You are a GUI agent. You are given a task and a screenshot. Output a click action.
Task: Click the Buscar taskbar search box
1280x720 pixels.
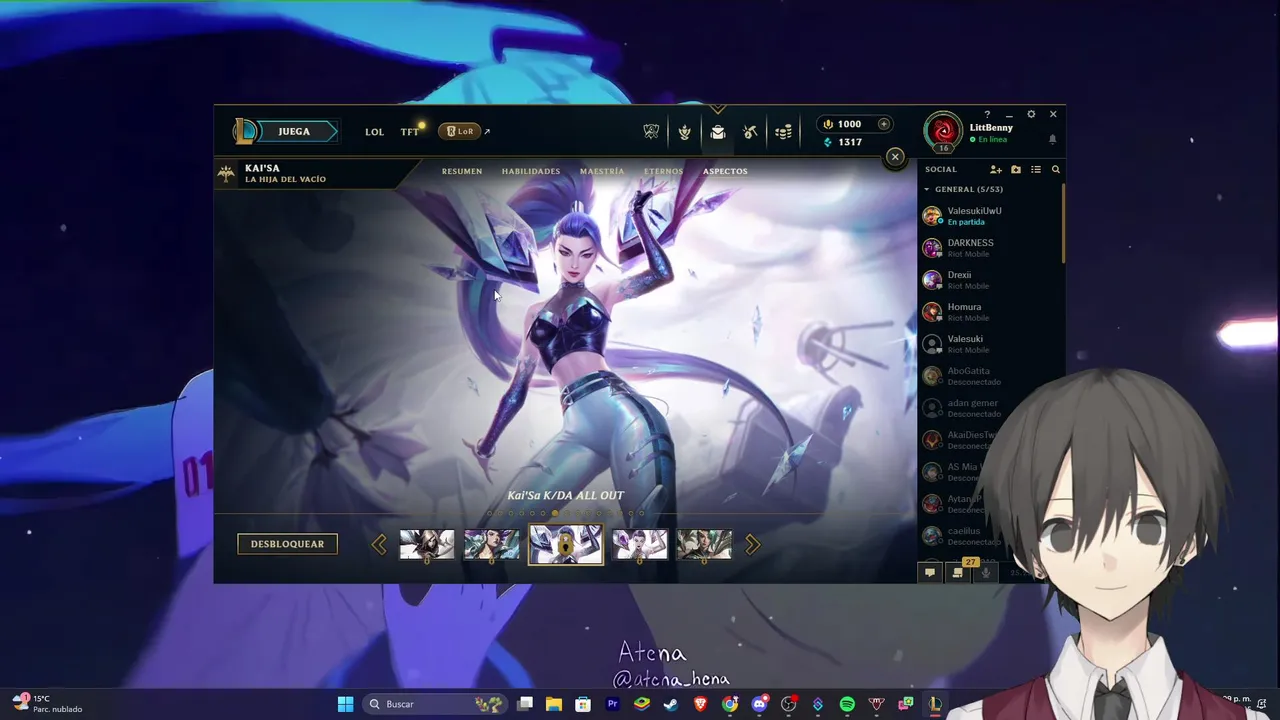pyautogui.click(x=435, y=704)
